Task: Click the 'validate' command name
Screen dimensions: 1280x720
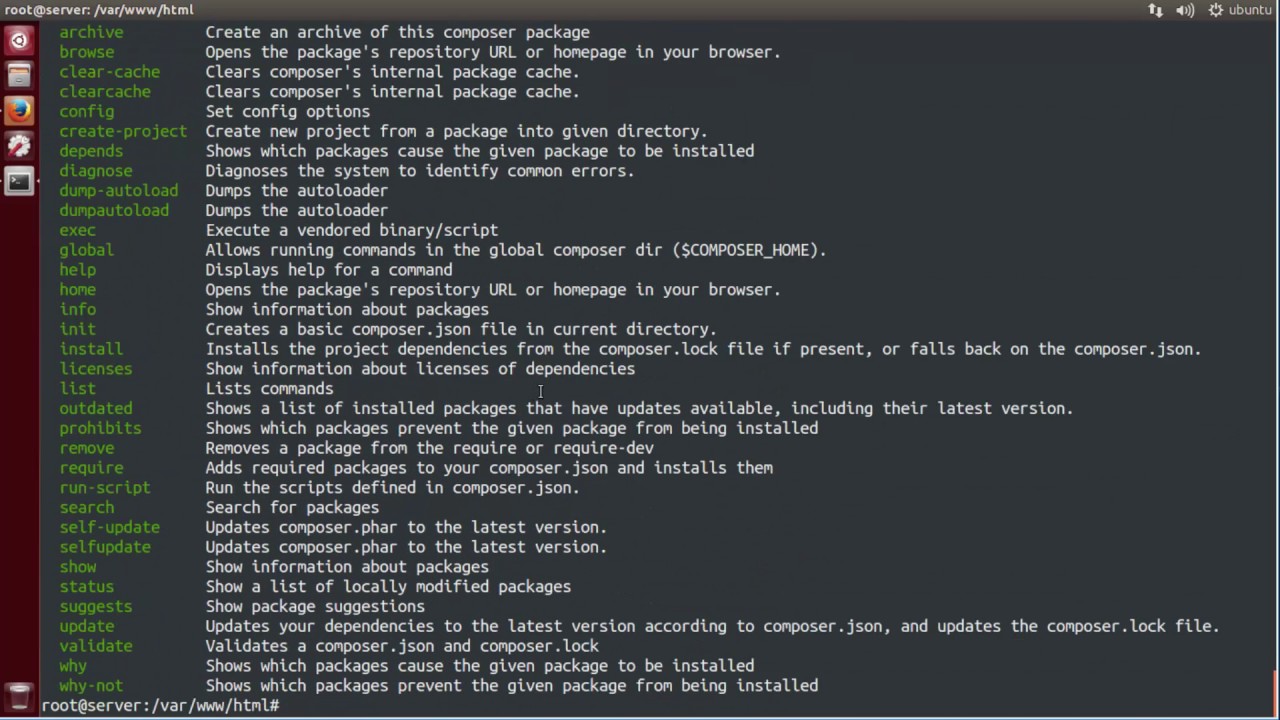Action: coord(95,646)
